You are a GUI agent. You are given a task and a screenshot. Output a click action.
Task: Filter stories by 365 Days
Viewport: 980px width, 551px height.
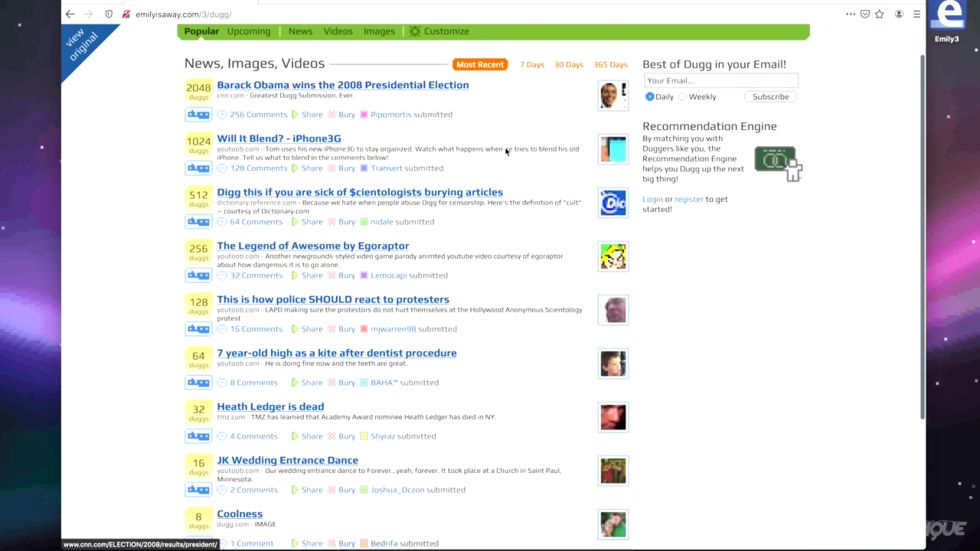click(x=611, y=64)
